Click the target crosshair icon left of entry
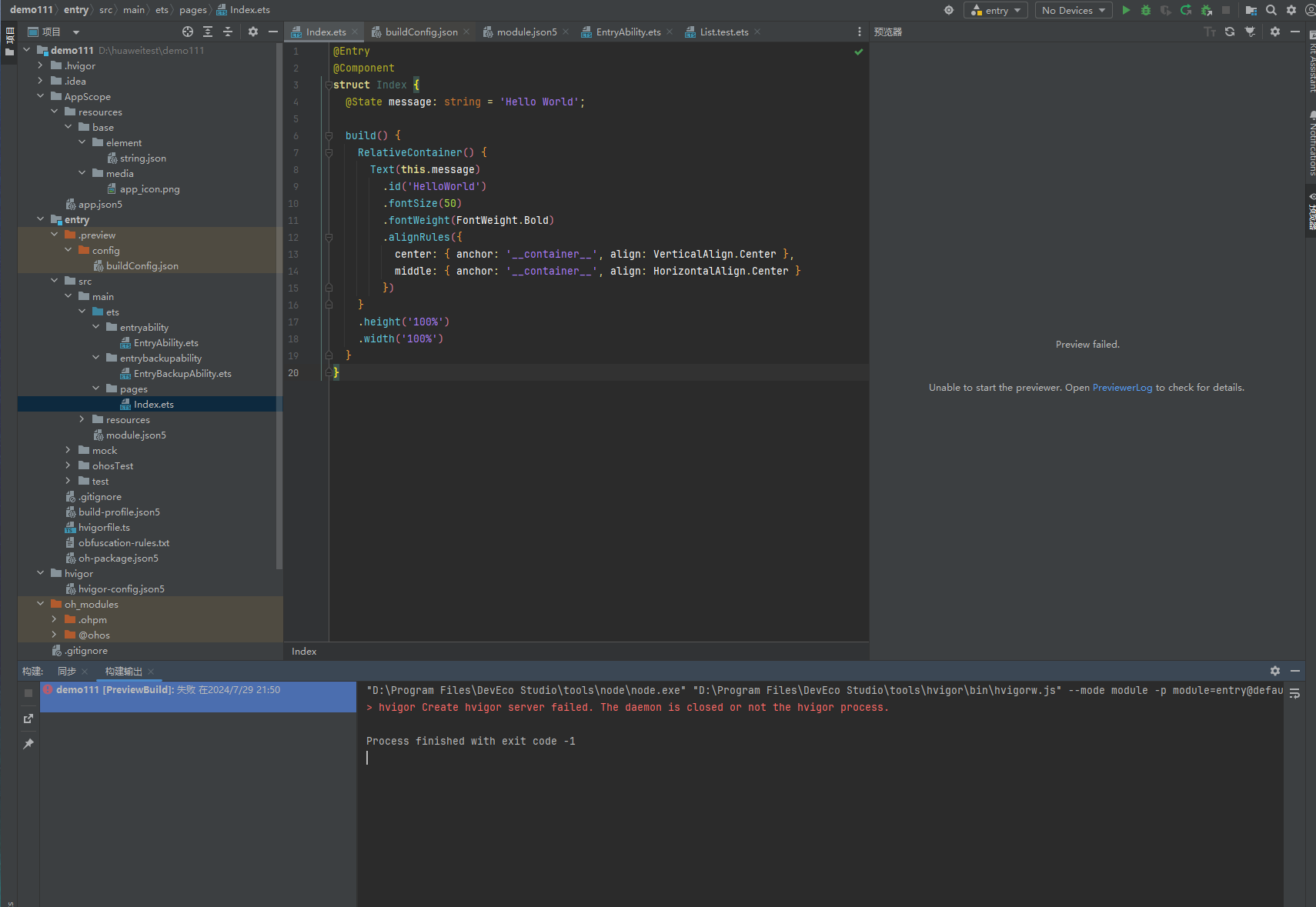The height and width of the screenshot is (907, 1316). tap(949, 10)
